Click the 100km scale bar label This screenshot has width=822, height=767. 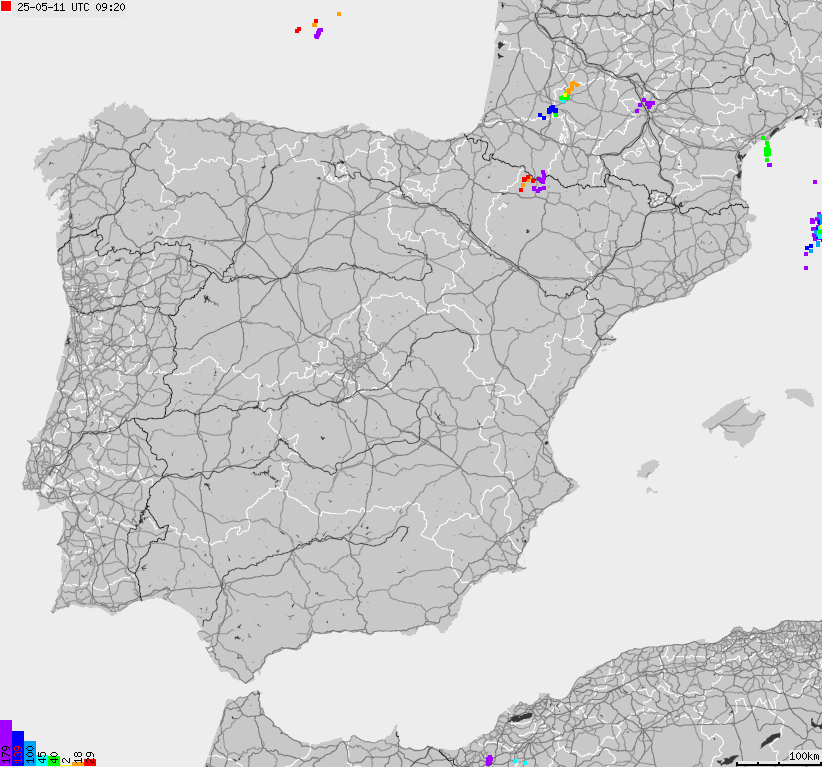804,756
